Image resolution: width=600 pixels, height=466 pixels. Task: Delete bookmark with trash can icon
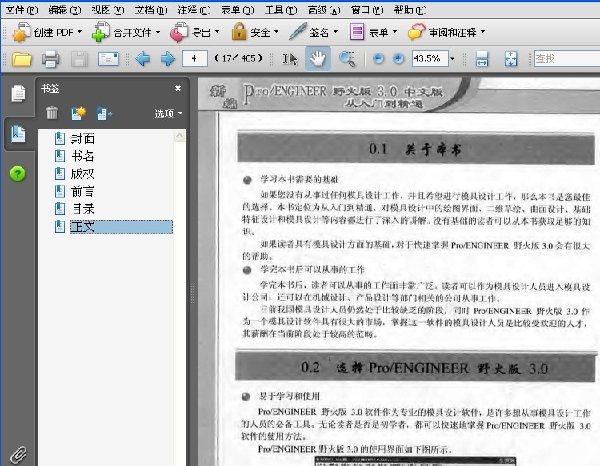coord(52,113)
